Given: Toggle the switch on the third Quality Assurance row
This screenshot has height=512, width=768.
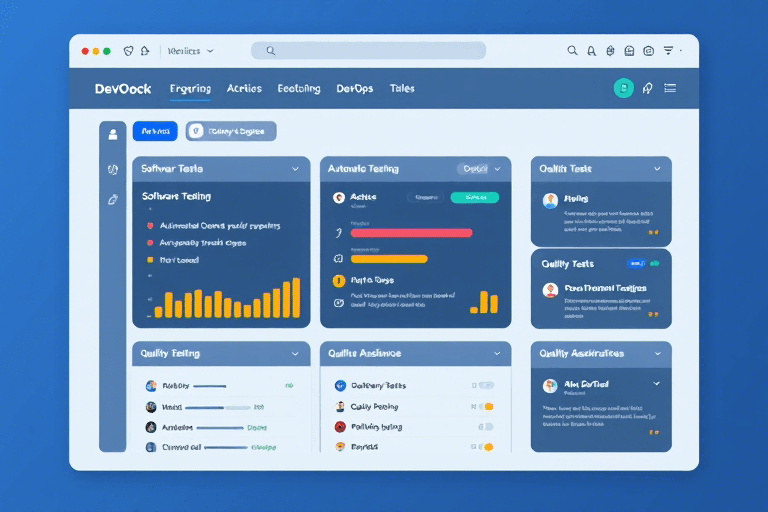Looking at the screenshot, I should tap(484, 427).
